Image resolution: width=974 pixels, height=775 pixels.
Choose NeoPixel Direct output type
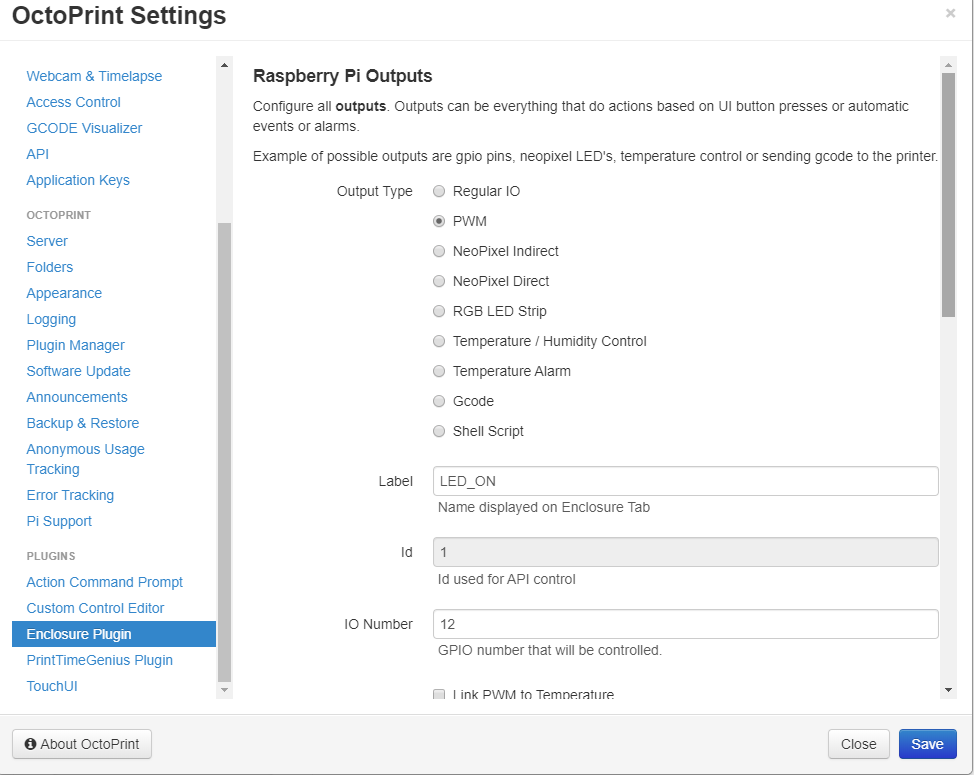pos(439,281)
